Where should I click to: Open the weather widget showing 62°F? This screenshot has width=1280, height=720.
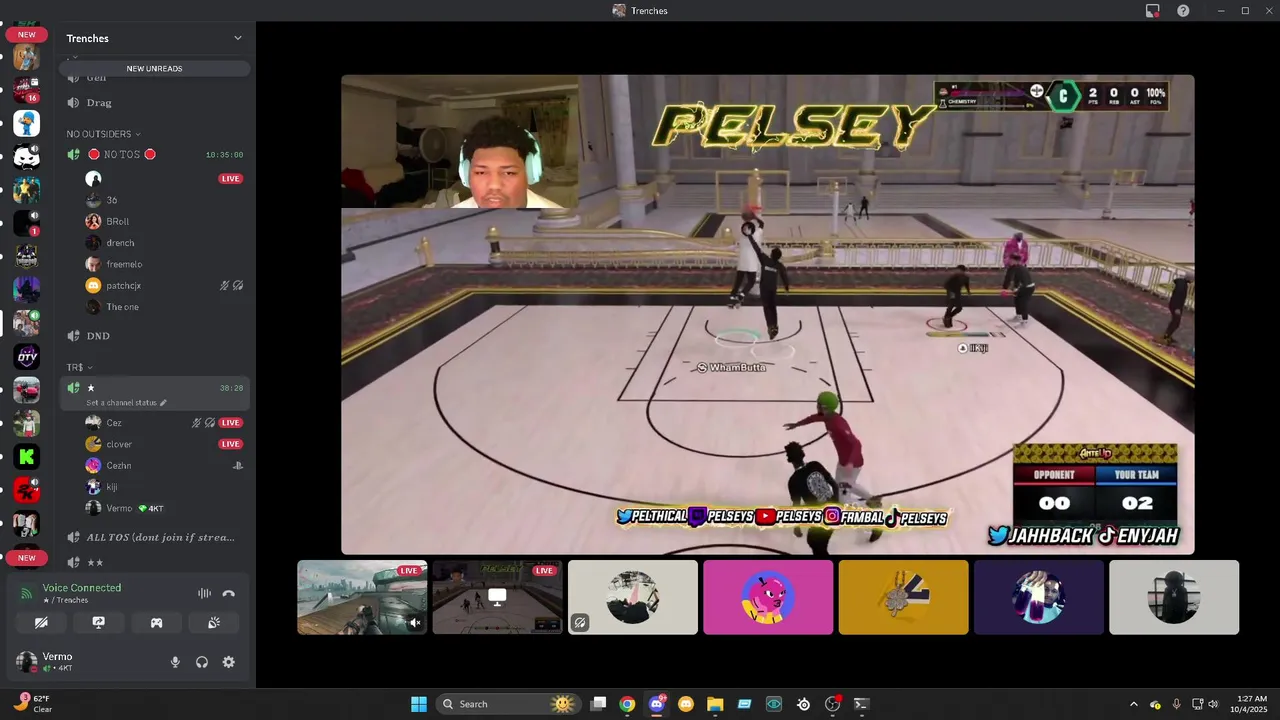tap(32, 704)
